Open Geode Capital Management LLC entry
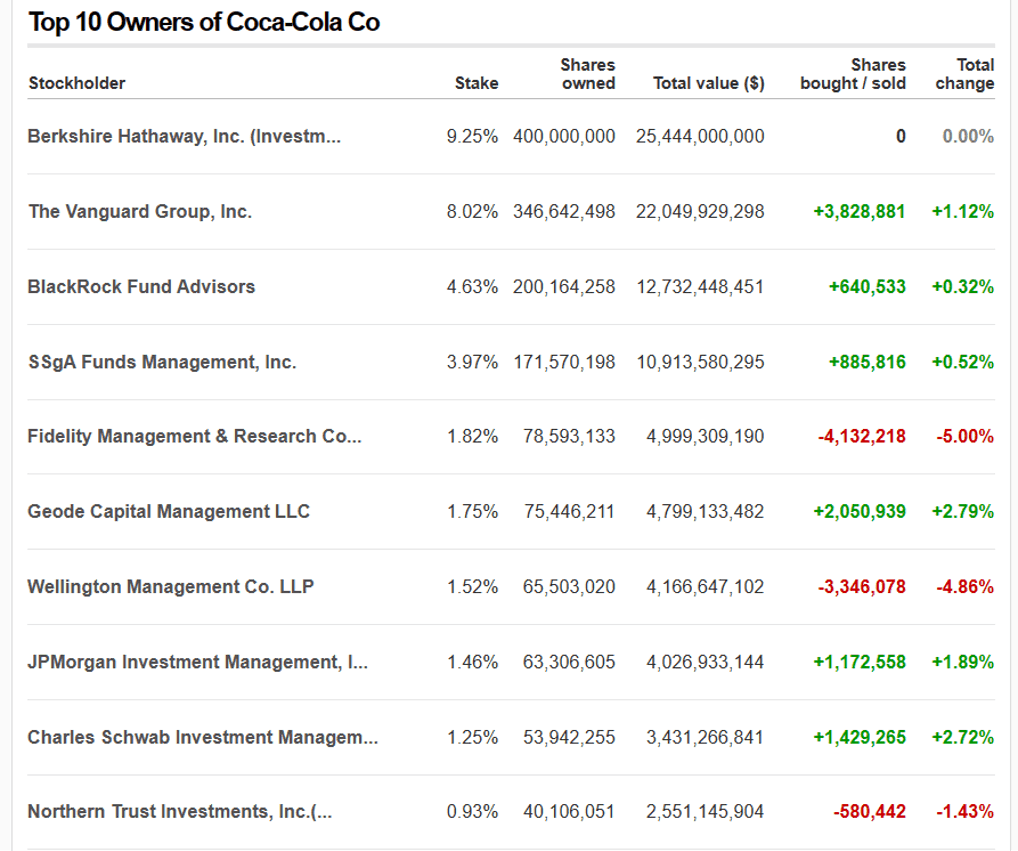The width and height of the screenshot is (1018, 851). (169, 512)
